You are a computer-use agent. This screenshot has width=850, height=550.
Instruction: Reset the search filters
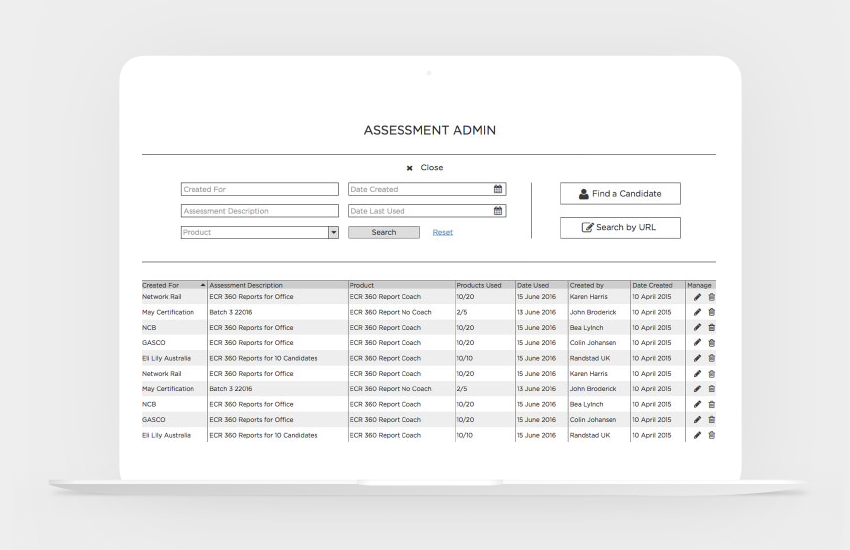[442, 232]
